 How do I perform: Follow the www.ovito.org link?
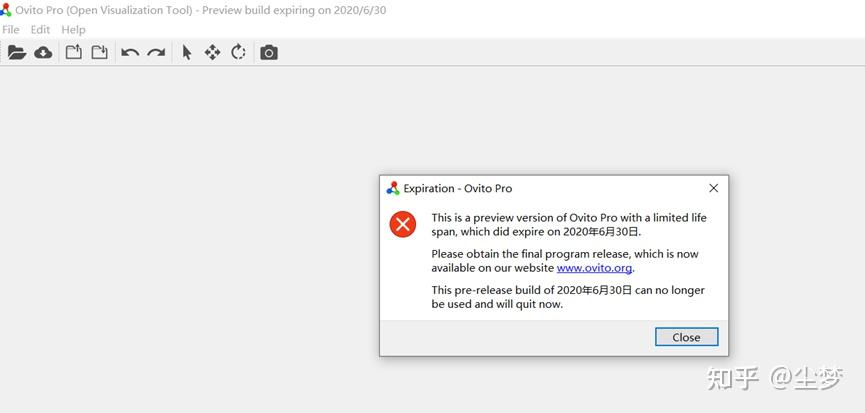(594, 268)
